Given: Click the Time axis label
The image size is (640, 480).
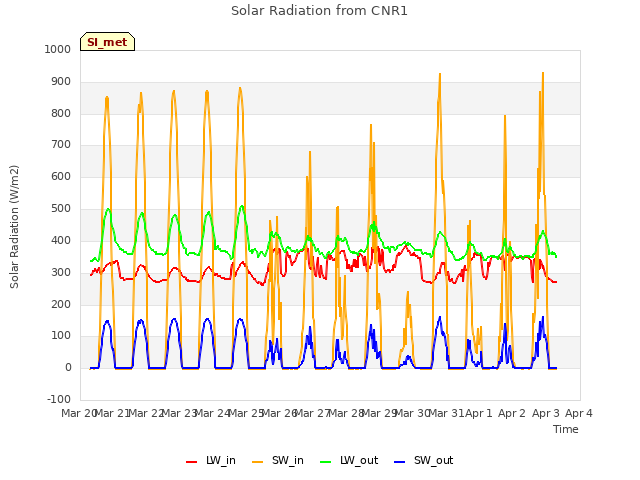Looking at the screenshot, I should coord(566,429).
